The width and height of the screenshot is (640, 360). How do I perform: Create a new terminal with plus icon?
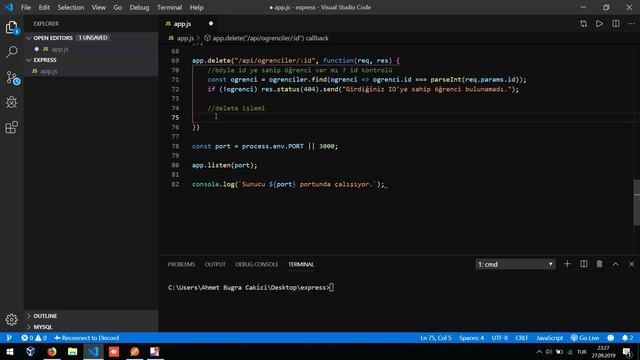click(567, 264)
